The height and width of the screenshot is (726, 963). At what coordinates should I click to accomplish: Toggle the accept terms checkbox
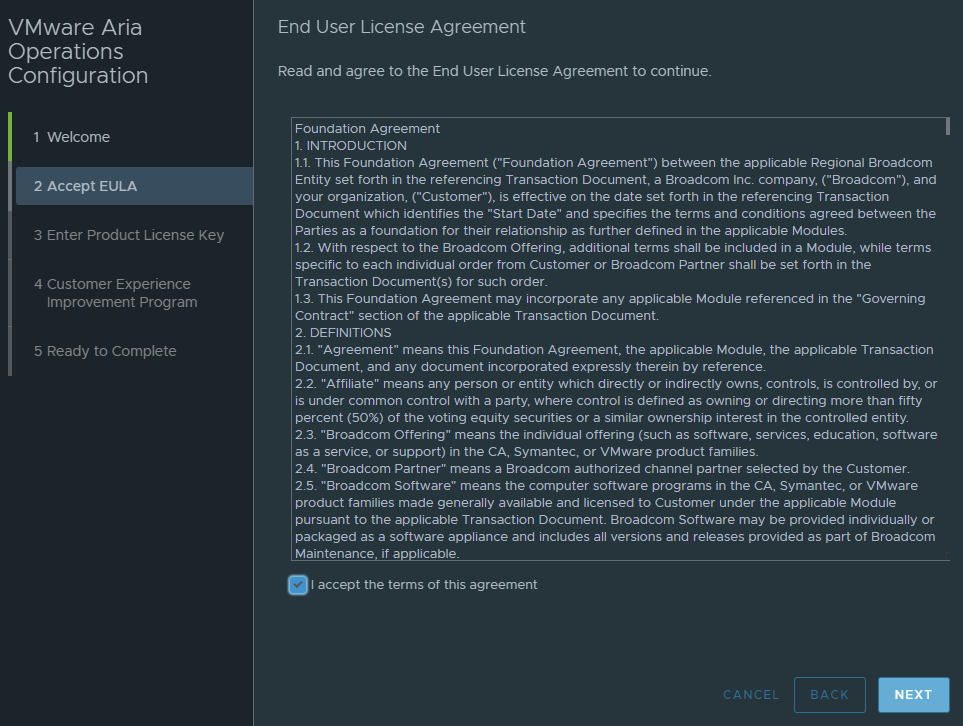298,585
